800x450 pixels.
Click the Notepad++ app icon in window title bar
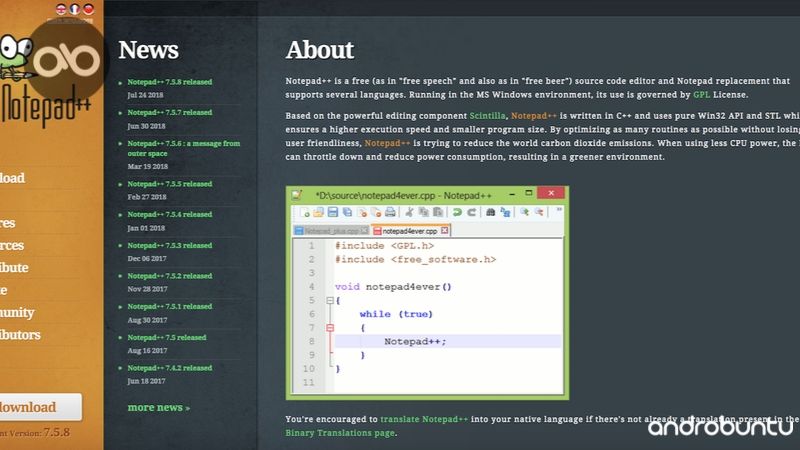pyautogui.click(x=297, y=195)
